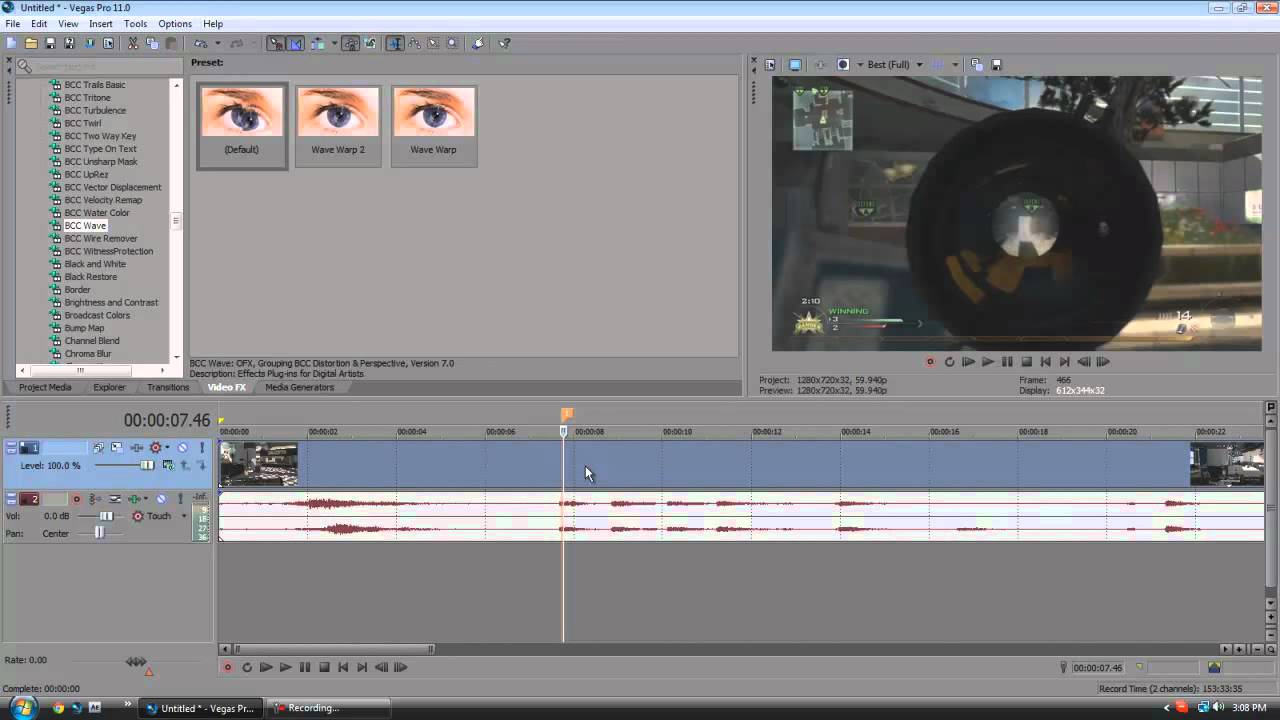Viewport: 1280px width, 720px height.
Task: Open the File menu
Action: point(12,23)
